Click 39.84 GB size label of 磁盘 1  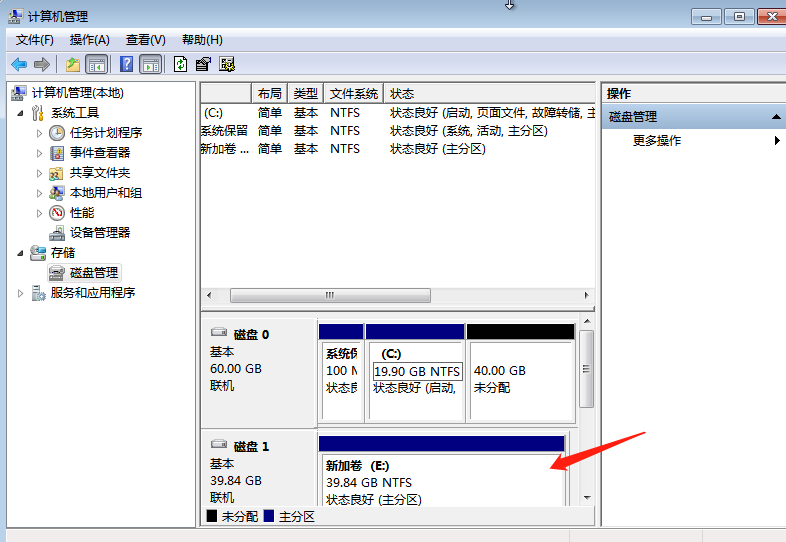(236, 480)
